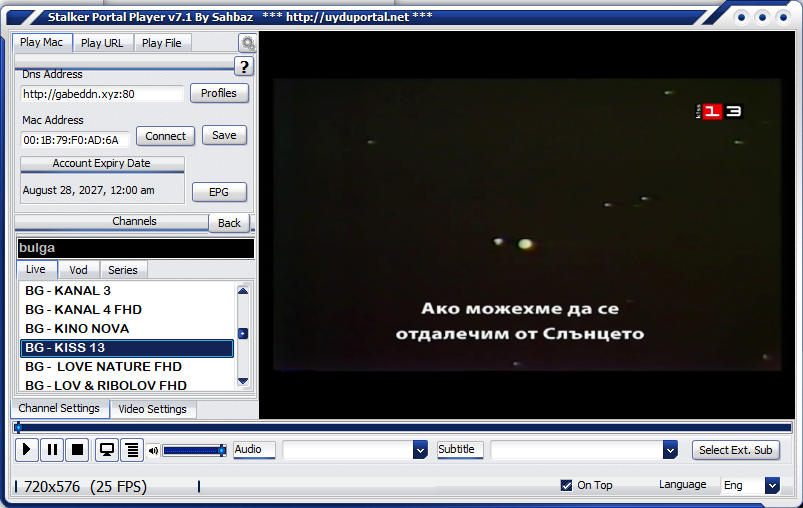Image resolution: width=803 pixels, height=508 pixels.
Task: Go Back in the channels list
Action: 229,223
